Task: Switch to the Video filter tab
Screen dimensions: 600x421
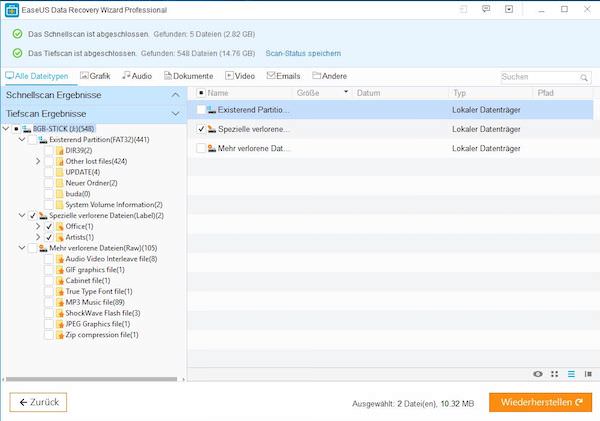Action: [240, 76]
